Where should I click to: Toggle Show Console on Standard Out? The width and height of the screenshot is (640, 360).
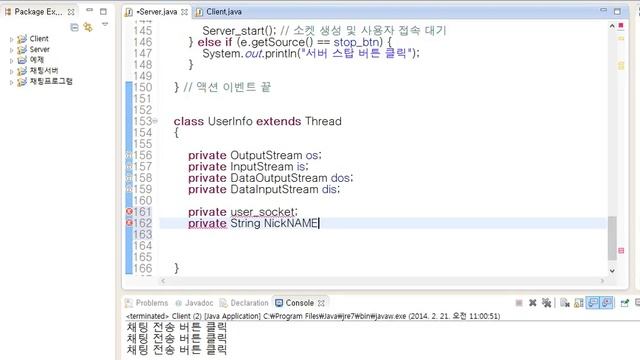(592, 303)
